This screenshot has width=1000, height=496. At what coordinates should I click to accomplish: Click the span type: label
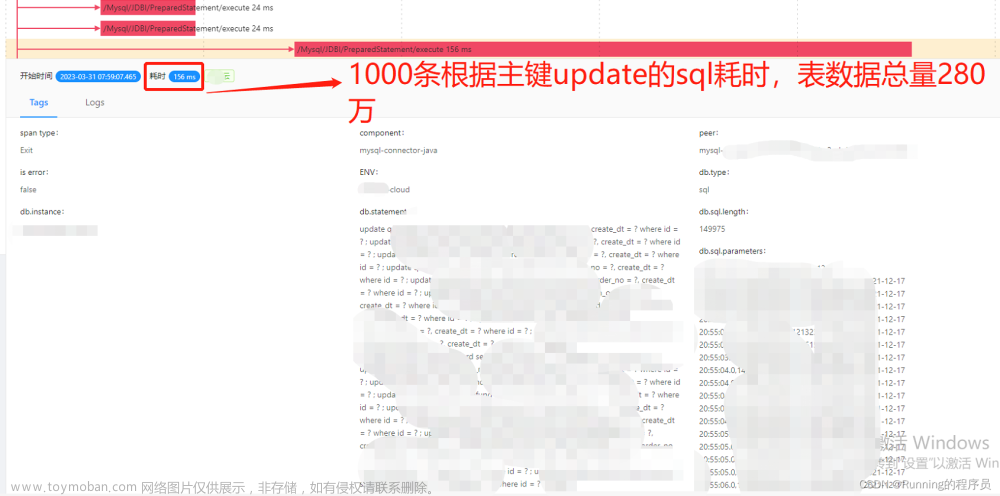point(40,133)
